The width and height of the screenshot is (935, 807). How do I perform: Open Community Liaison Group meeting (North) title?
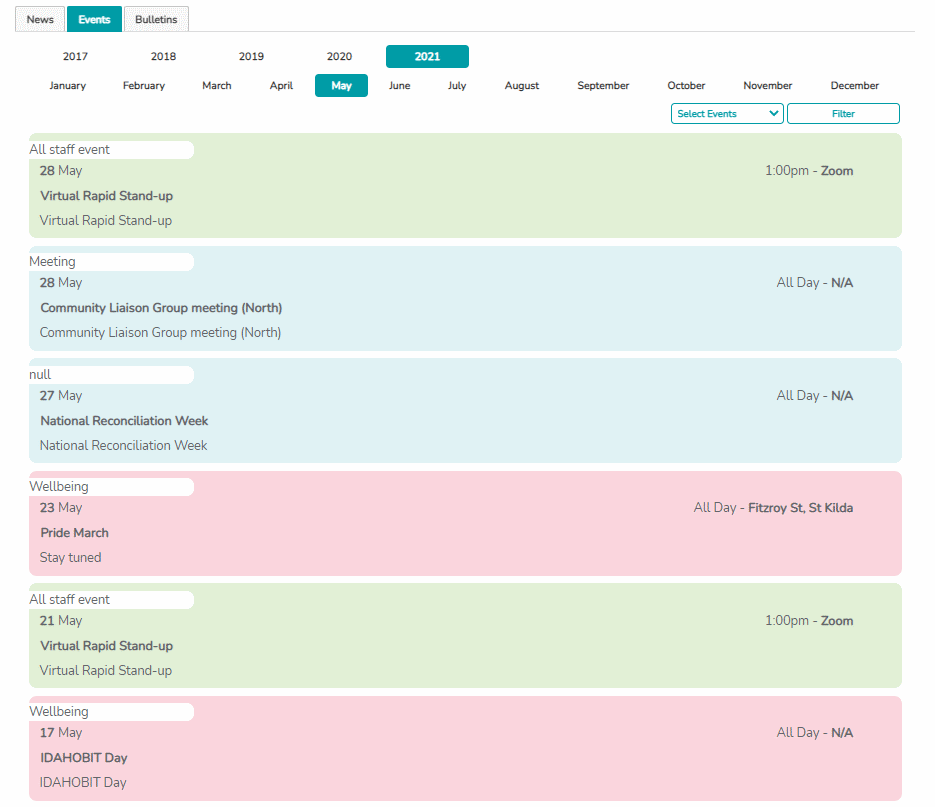[161, 308]
